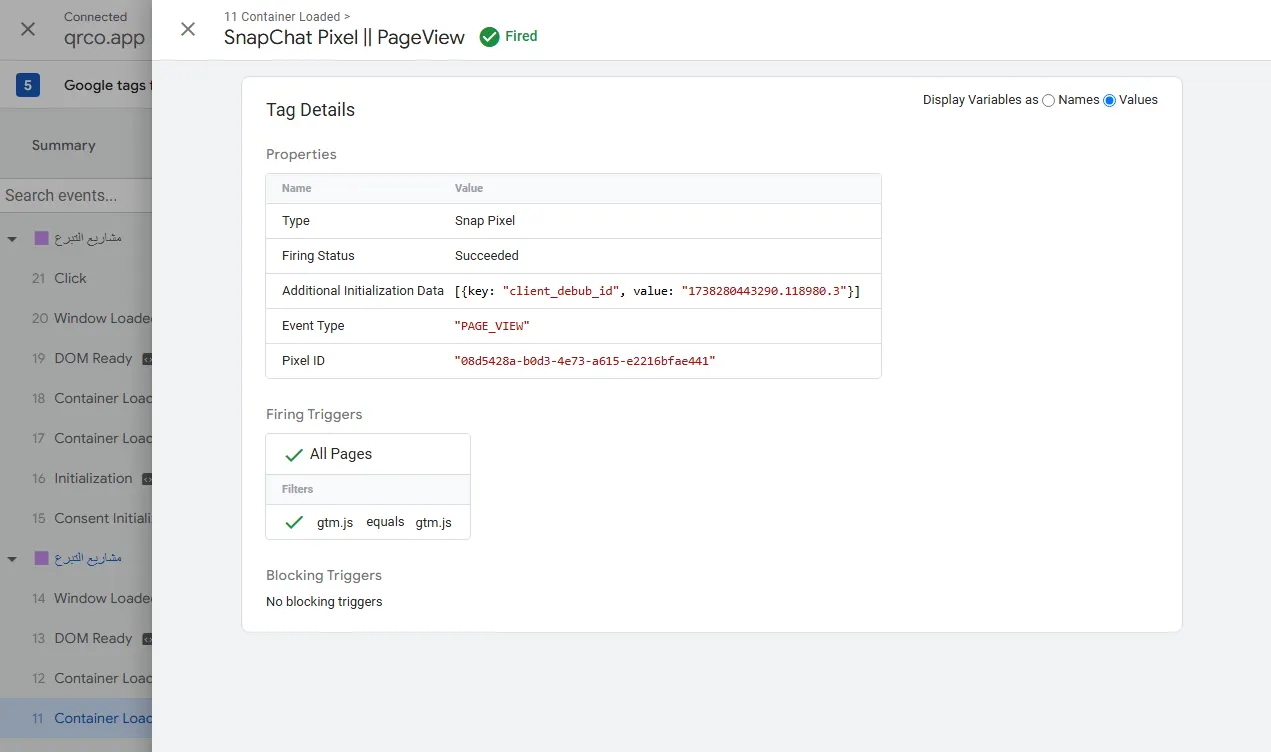
Task: Click the code icon beside DOM Ready 13
Action: click(147, 638)
